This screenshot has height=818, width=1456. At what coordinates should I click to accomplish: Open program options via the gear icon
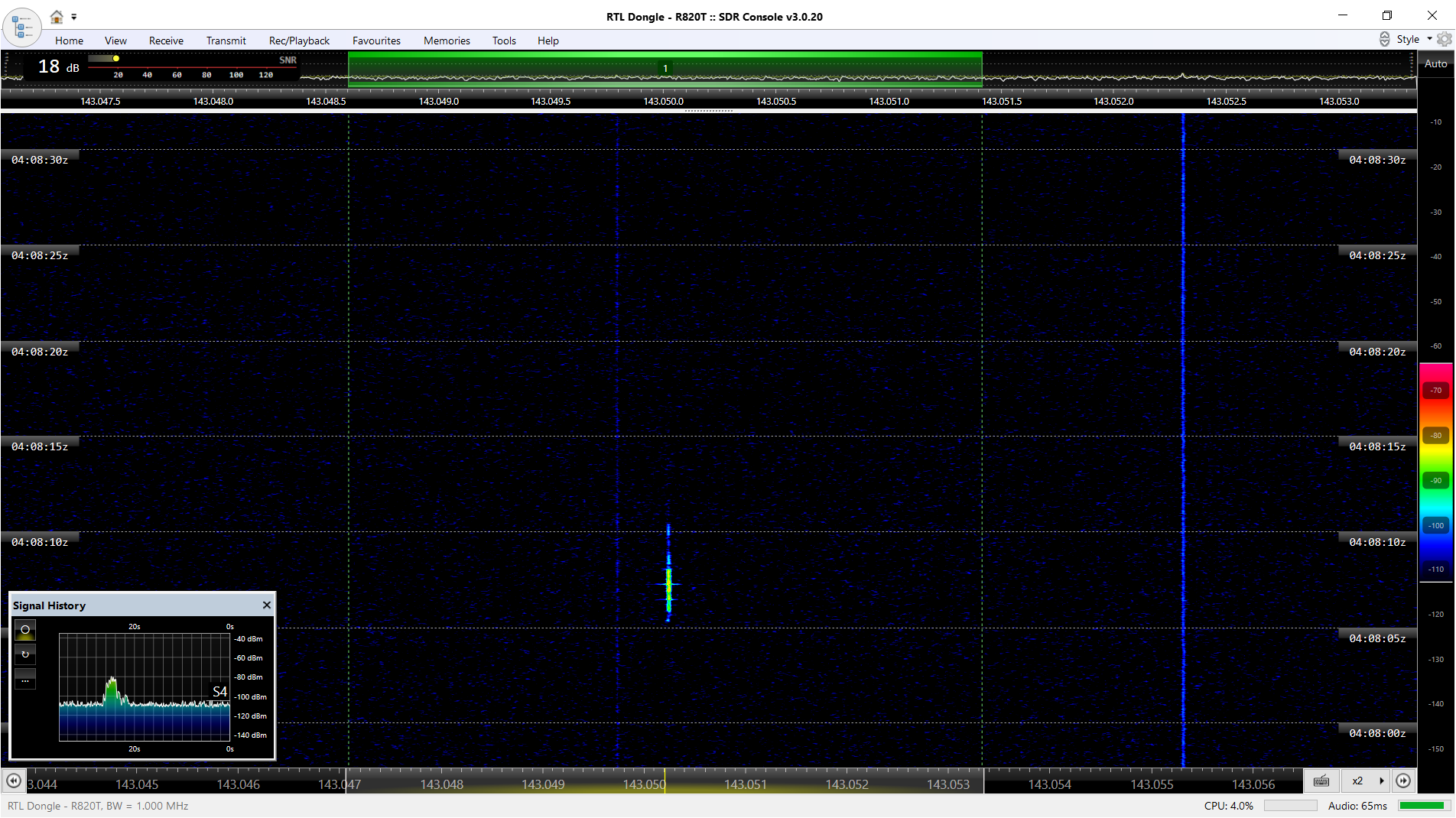(1444, 39)
